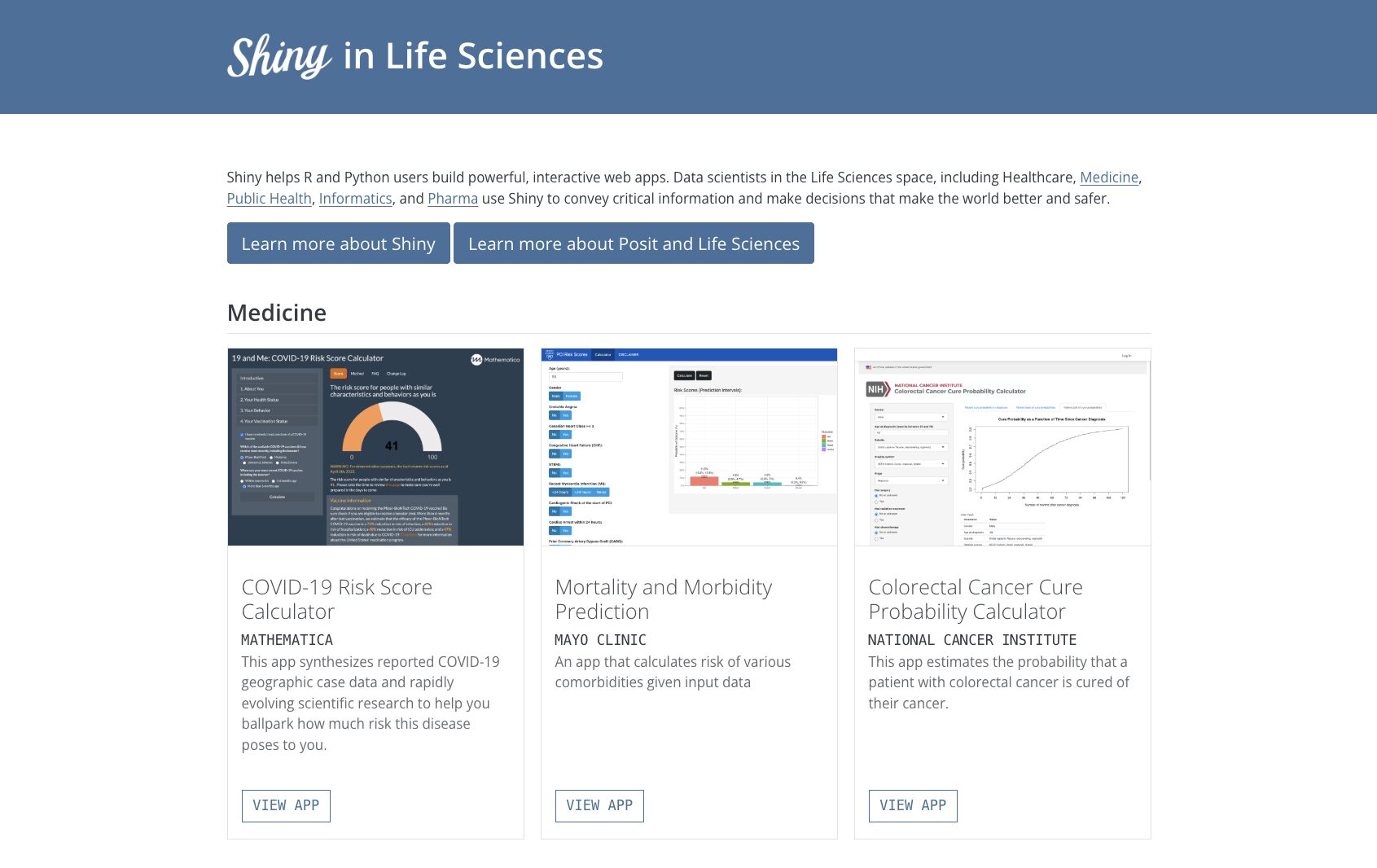The height and width of the screenshot is (868, 1377).
Task: Open COVID-19 Risk Score Calculator screenshot thumbnail
Action: (x=375, y=447)
